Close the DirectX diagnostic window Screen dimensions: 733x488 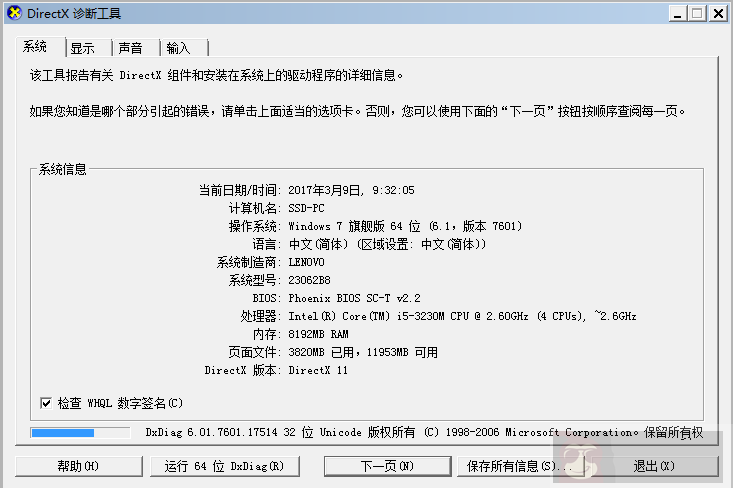pos(718,13)
